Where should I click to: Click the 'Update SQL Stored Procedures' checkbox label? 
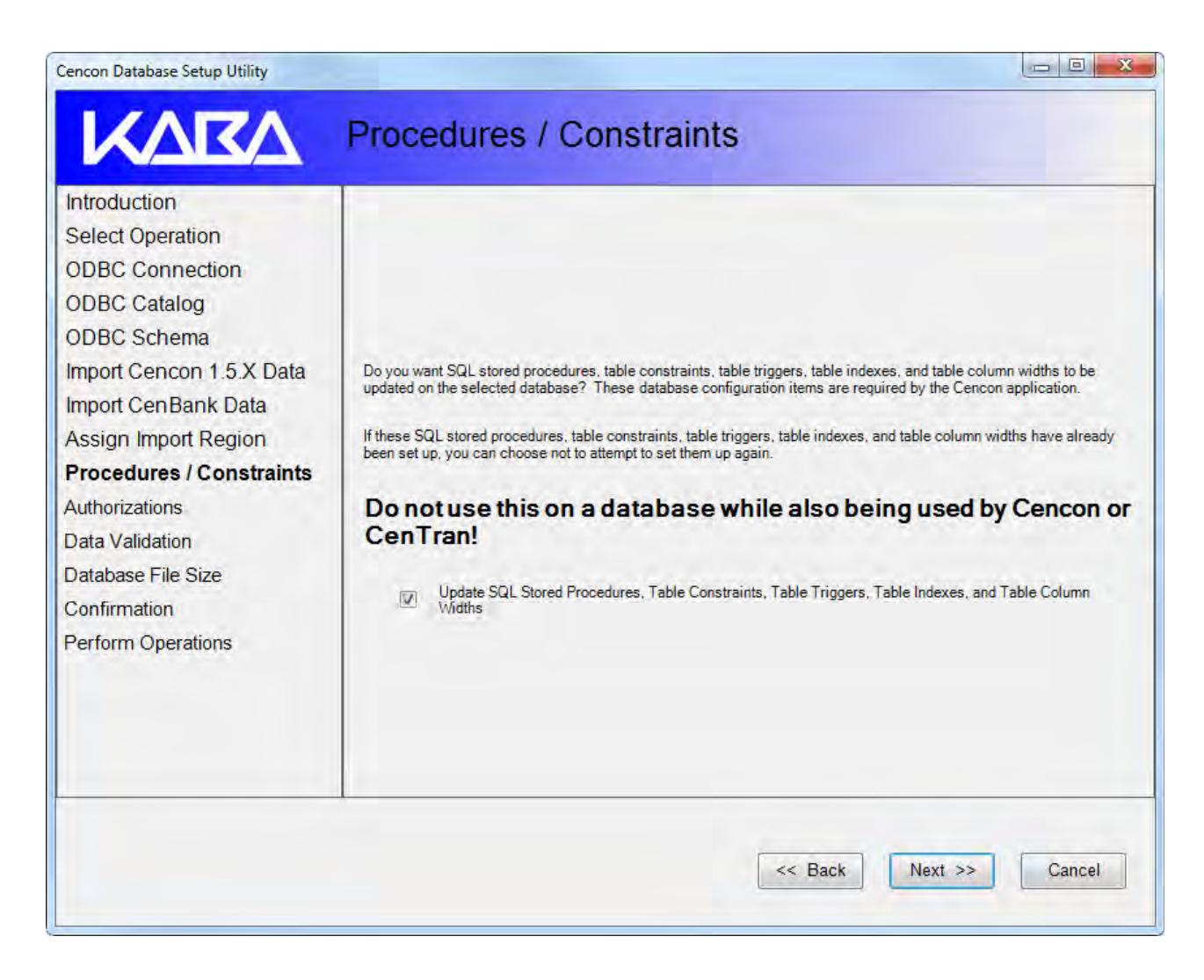(764, 599)
